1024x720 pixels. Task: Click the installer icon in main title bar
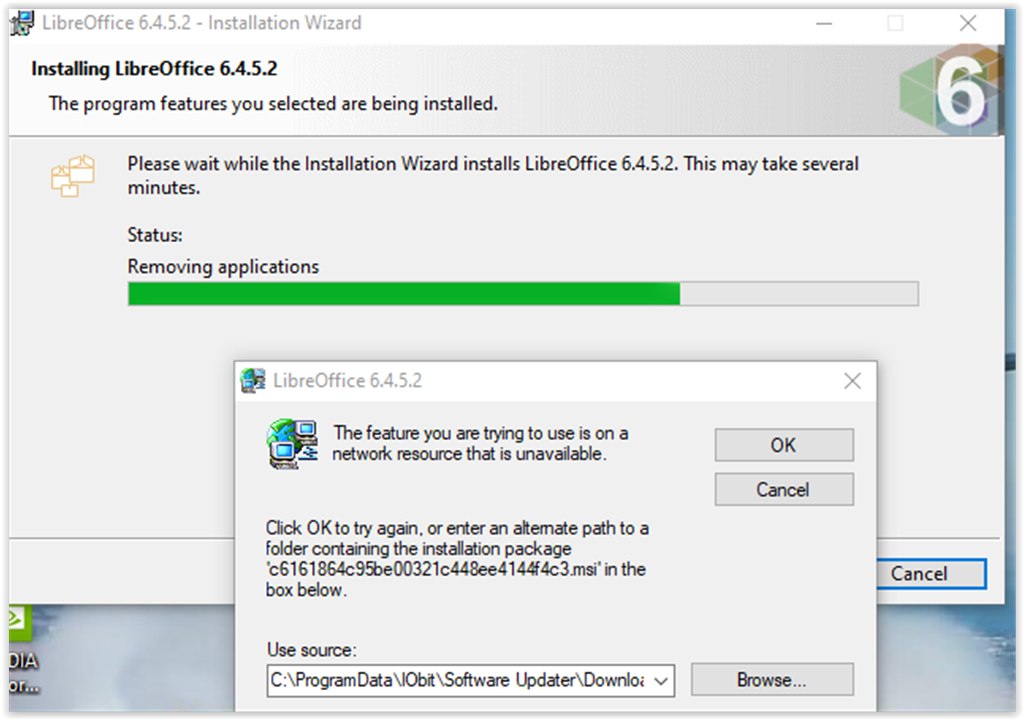pos(21,23)
